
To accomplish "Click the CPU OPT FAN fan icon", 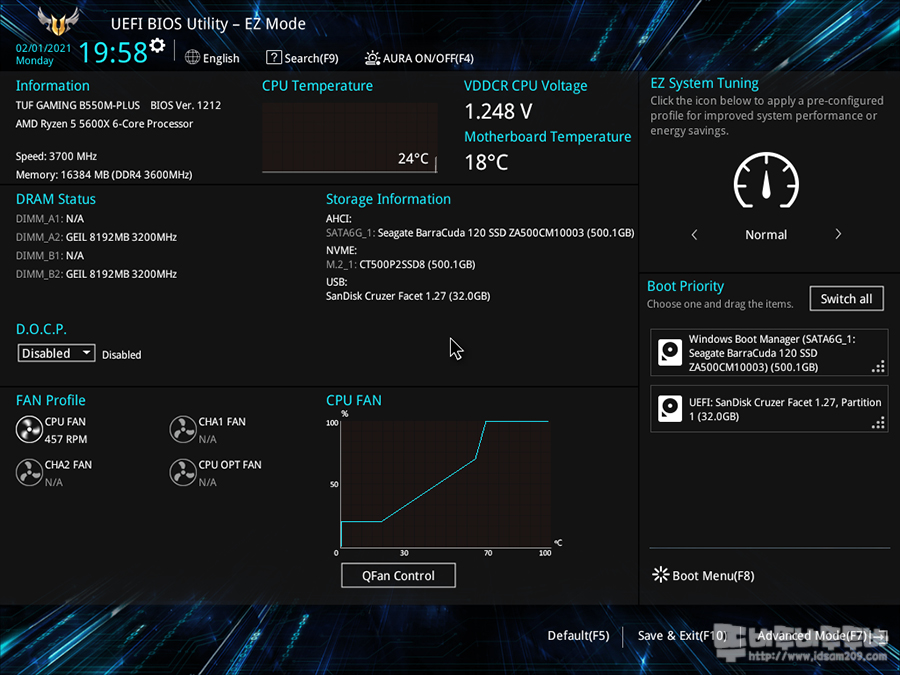I will point(183,472).
